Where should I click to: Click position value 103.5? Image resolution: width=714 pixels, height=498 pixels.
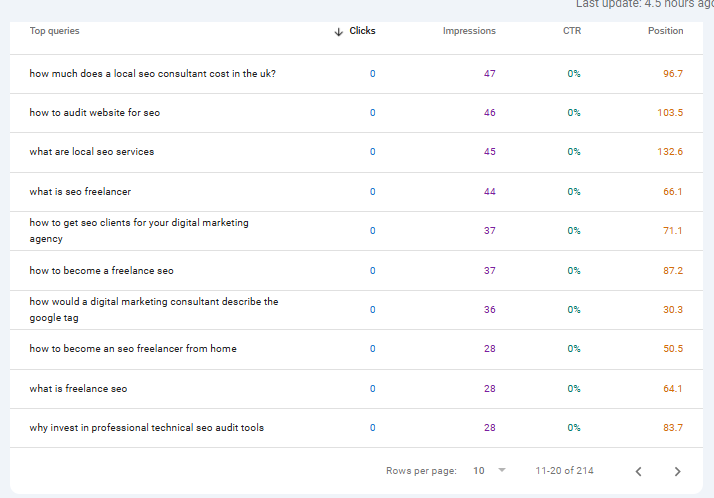point(670,113)
